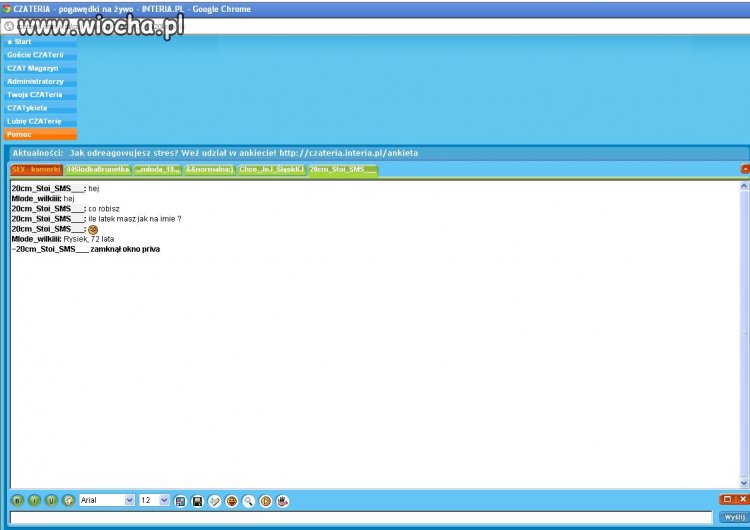Click the orange maximize chat window button
750x530 pixels.
click(x=727, y=499)
